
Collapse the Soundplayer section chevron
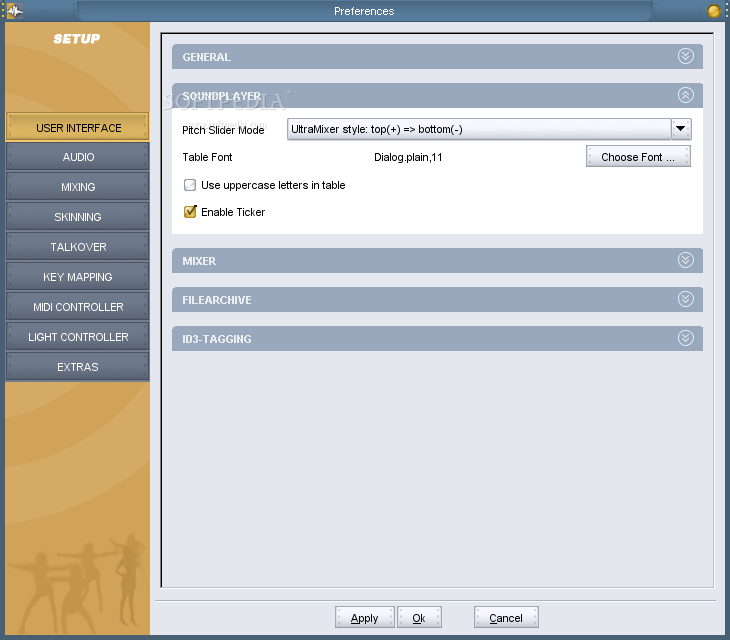[x=685, y=95]
